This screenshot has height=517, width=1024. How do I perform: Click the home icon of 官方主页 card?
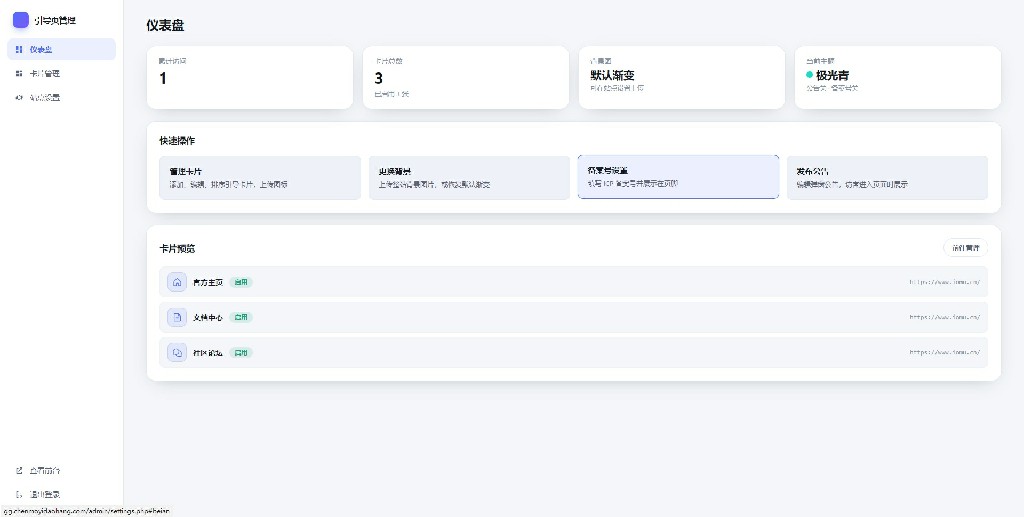click(x=177, y=282)
